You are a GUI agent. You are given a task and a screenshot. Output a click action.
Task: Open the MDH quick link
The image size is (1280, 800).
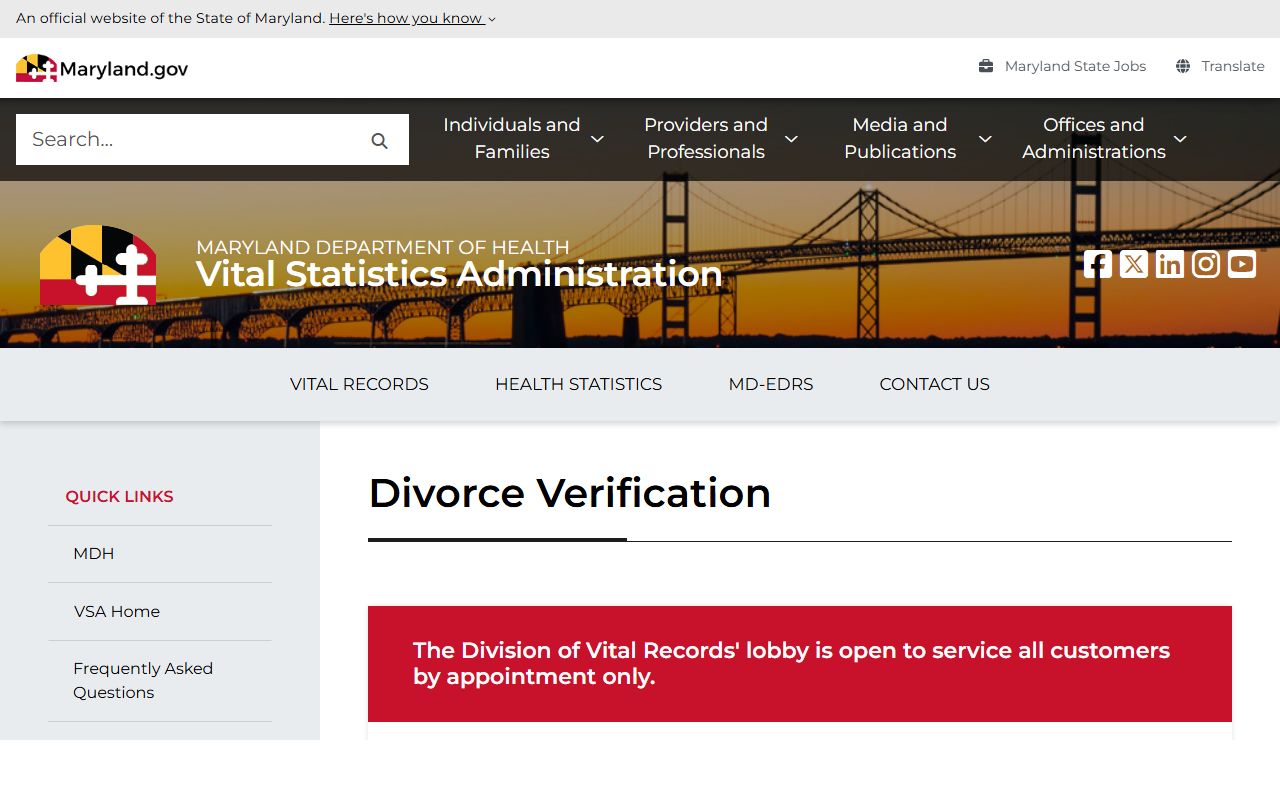point(94,553)
